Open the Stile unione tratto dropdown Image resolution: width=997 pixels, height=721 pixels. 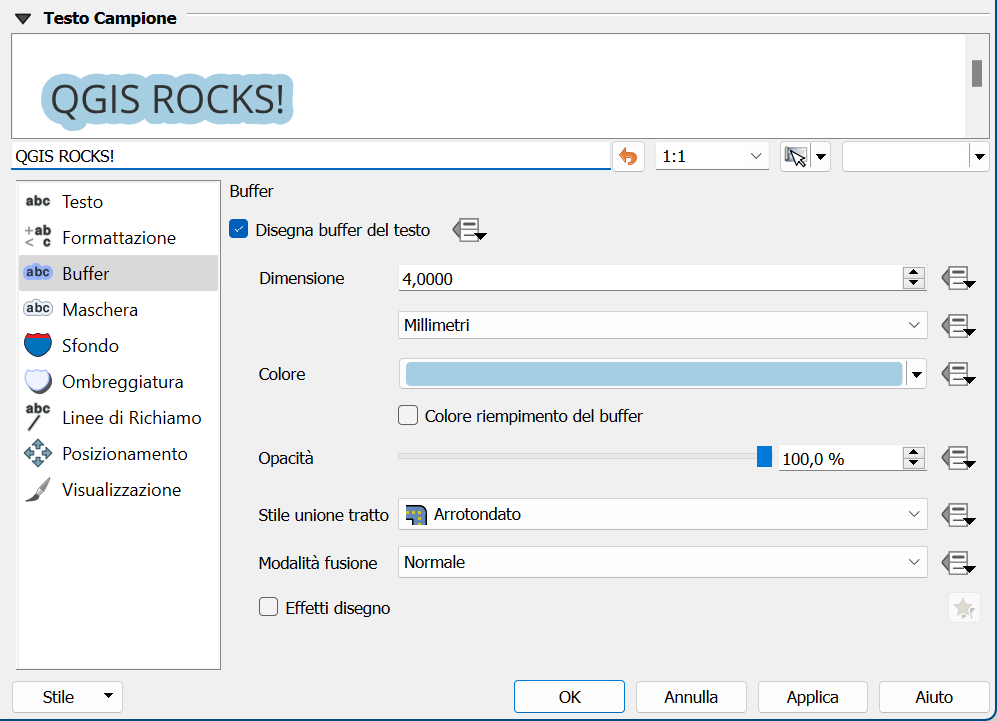click(663, 514)
